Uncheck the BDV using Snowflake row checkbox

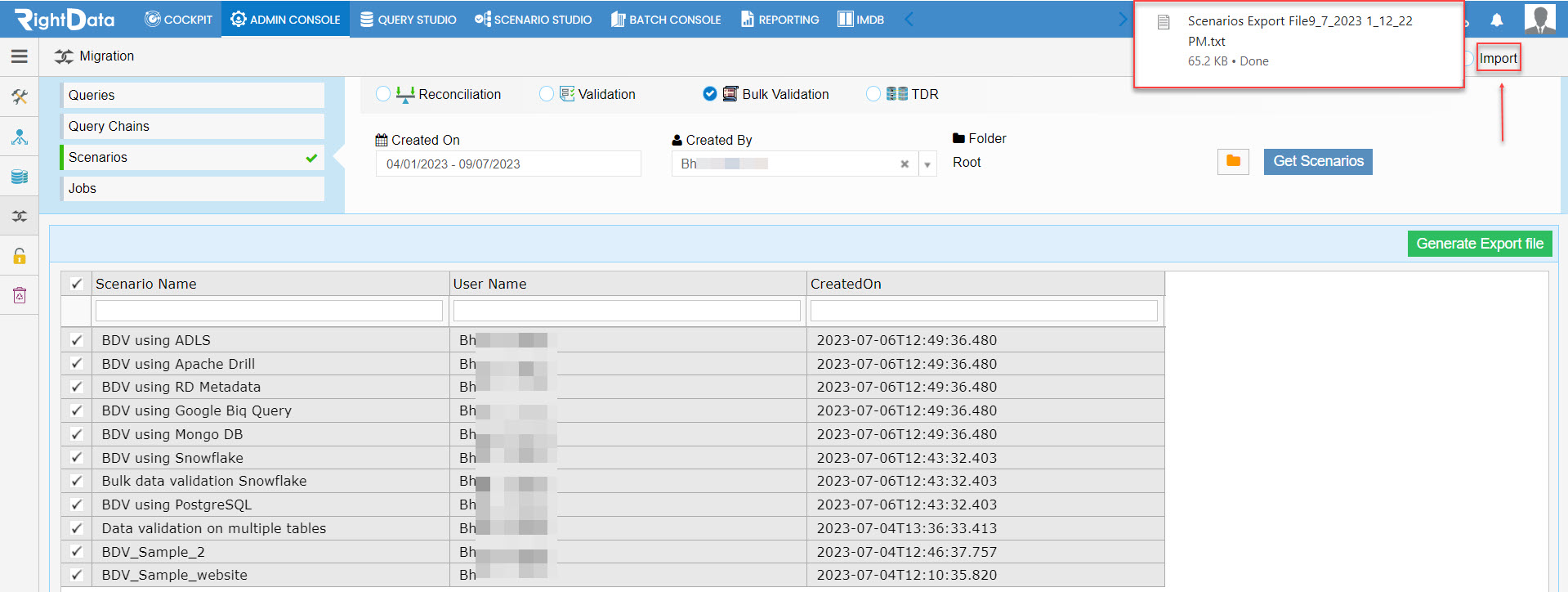pos(77,458)
